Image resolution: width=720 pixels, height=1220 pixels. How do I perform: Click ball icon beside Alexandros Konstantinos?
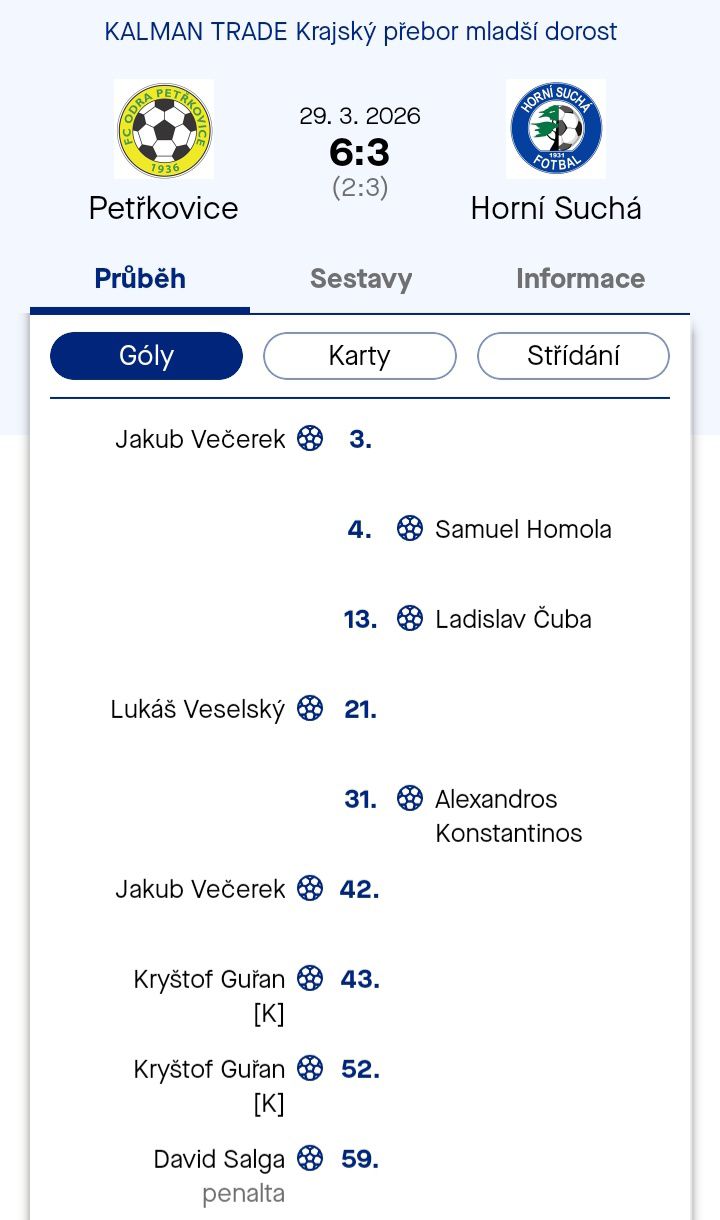[410, 798]
